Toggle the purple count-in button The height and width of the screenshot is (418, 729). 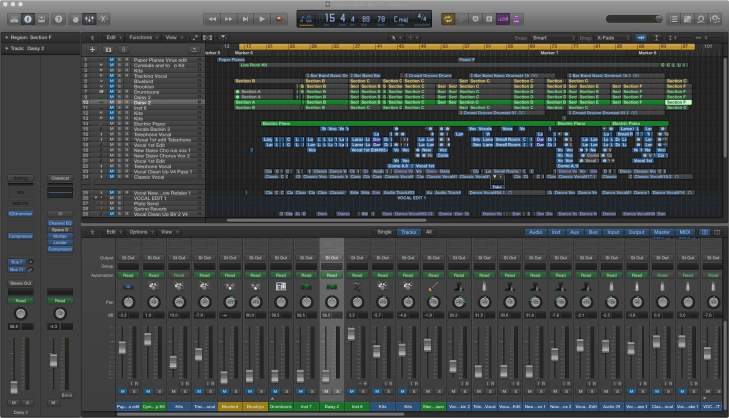(503, 19)
